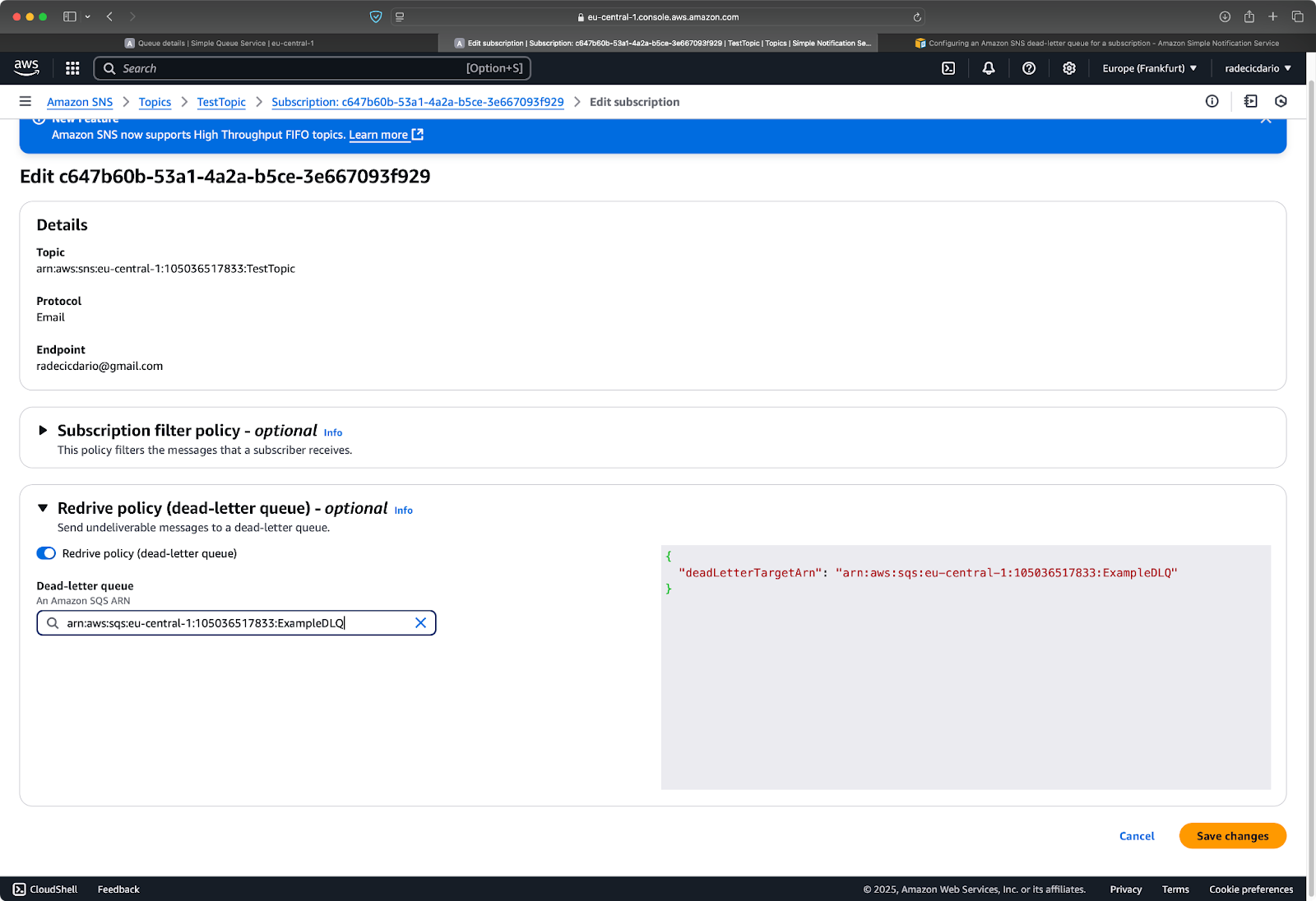This screenshot has width=1316, height=901.
Task: Open the tutorials panel icon near breadcrumbs
Action: tap(1251, 101)
